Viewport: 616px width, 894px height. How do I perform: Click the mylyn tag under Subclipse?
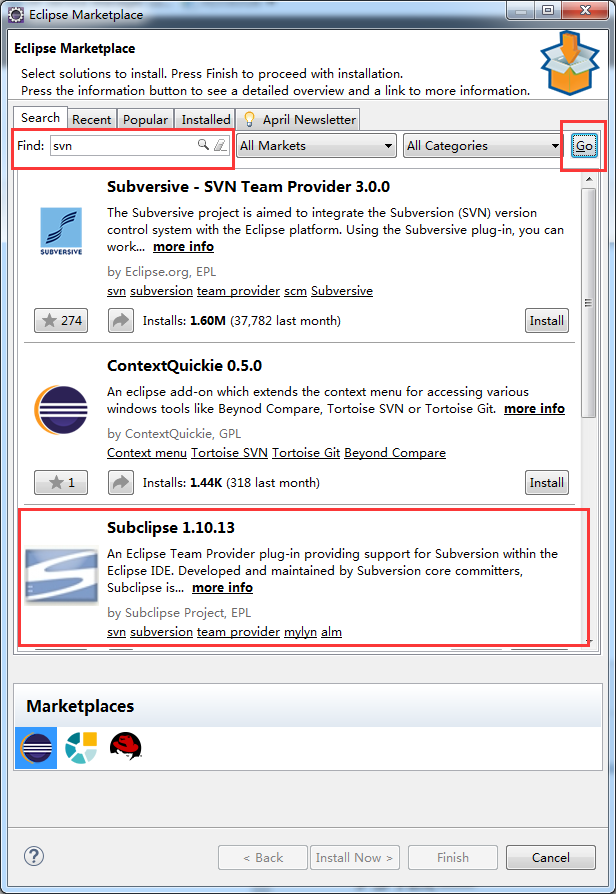300,632
